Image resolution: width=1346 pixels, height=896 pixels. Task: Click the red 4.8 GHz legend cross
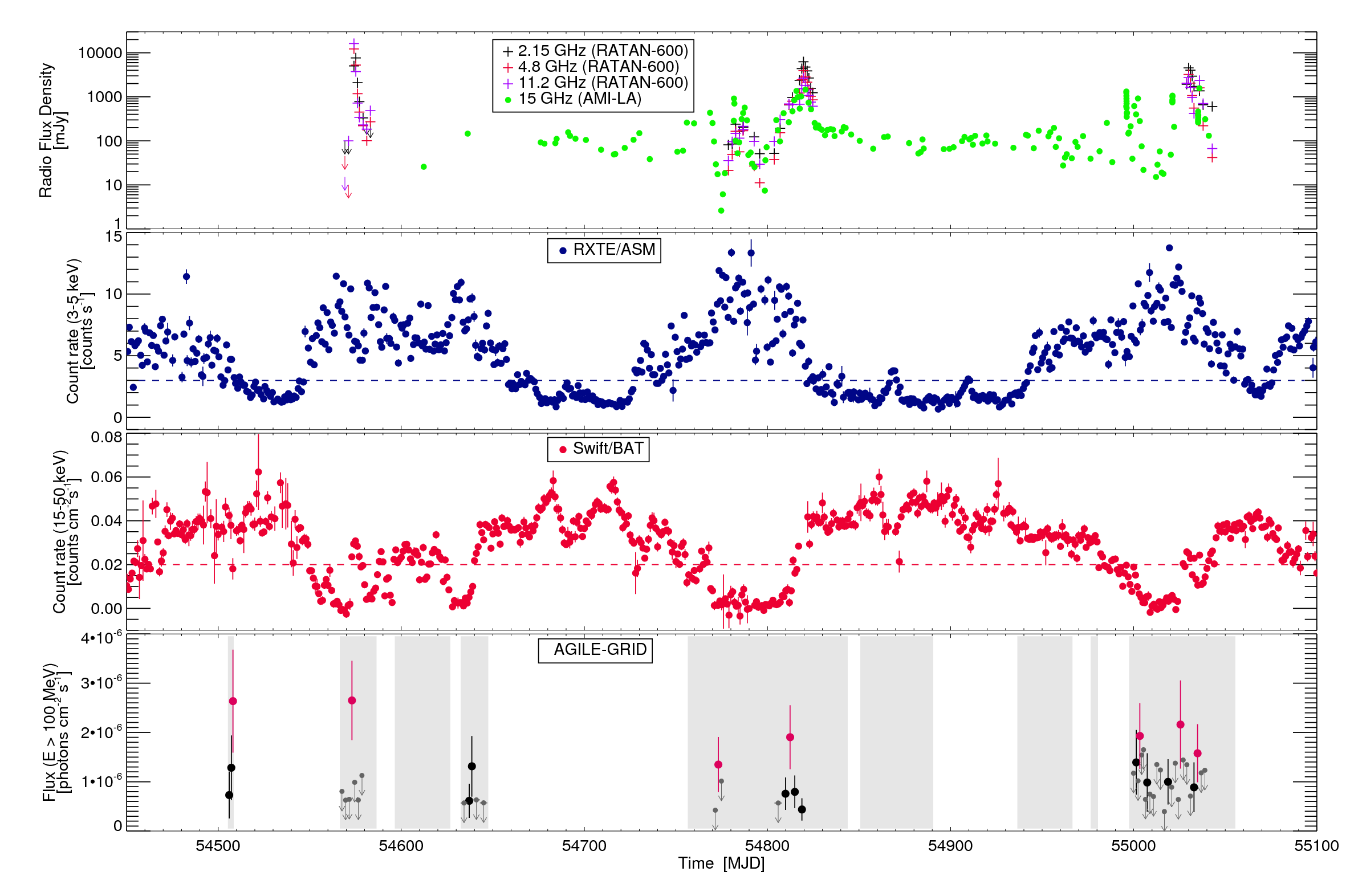[x=507, y=67]
